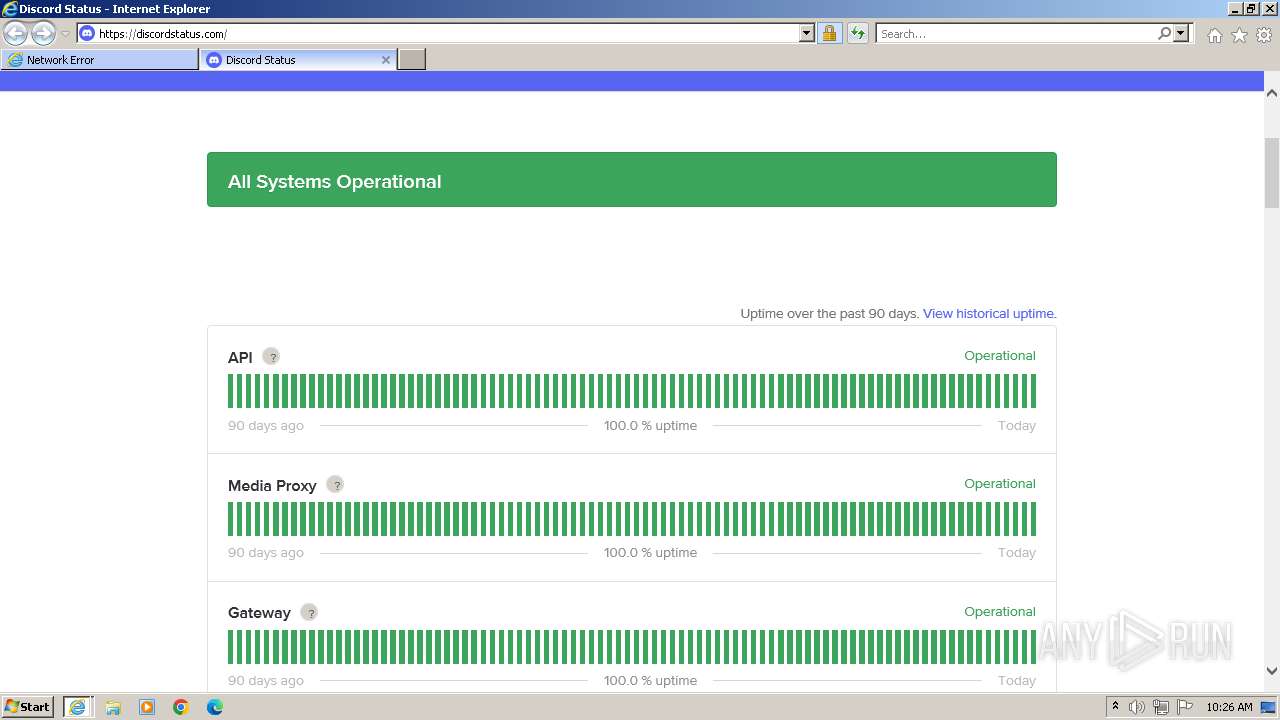Image resolution: width=1280 pixels, height=720 pixels.
Task: Open the Windows Start menu
Action: [28, 706]
